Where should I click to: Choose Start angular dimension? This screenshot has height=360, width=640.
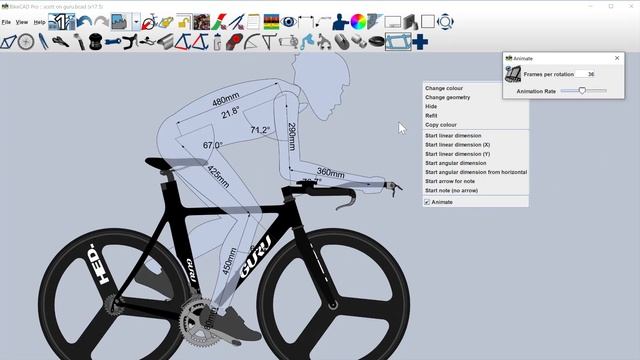pyautogui.click(x=456, y=163)
